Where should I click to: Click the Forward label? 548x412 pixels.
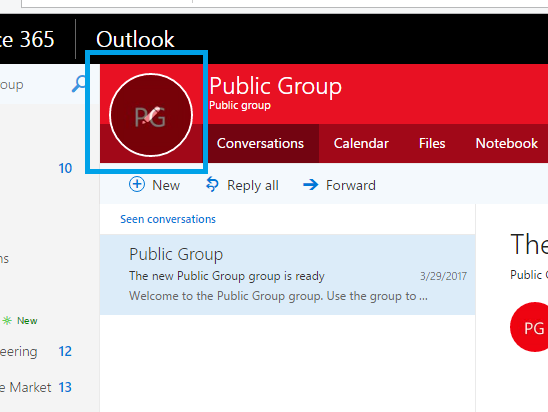pos(351,185)
